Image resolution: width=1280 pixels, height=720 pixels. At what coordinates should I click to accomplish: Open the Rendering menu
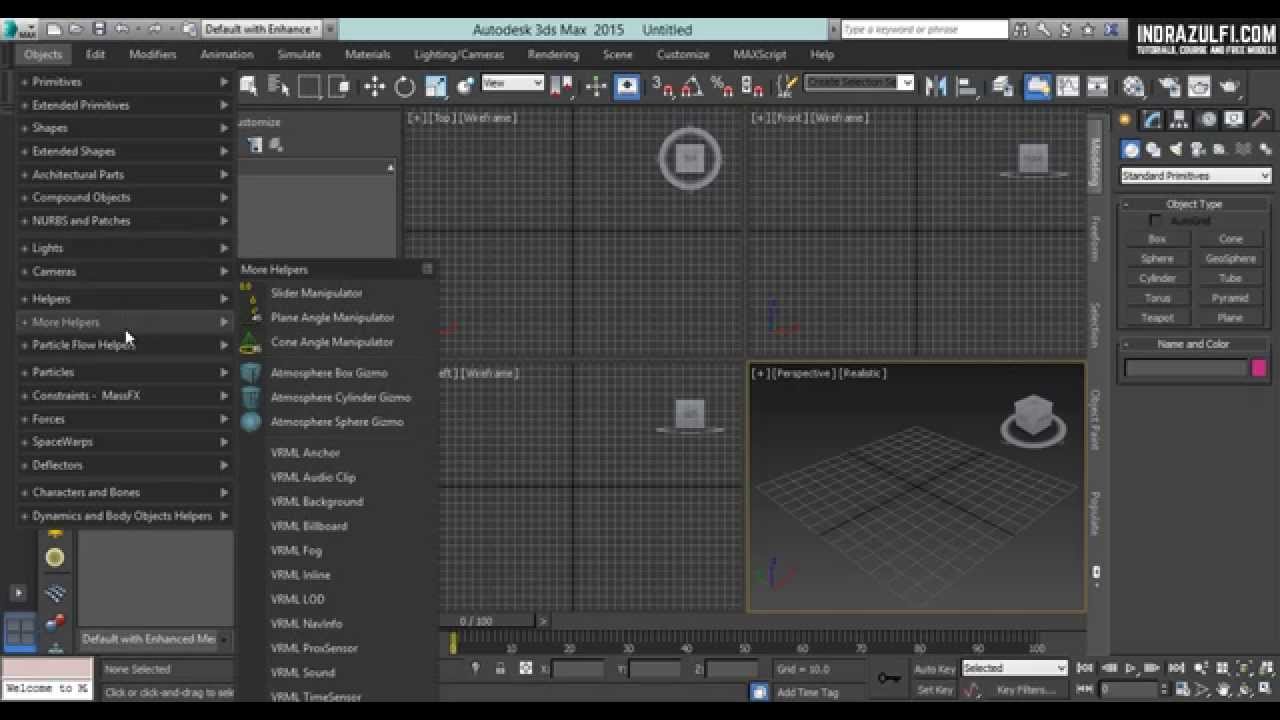[553, 54]
